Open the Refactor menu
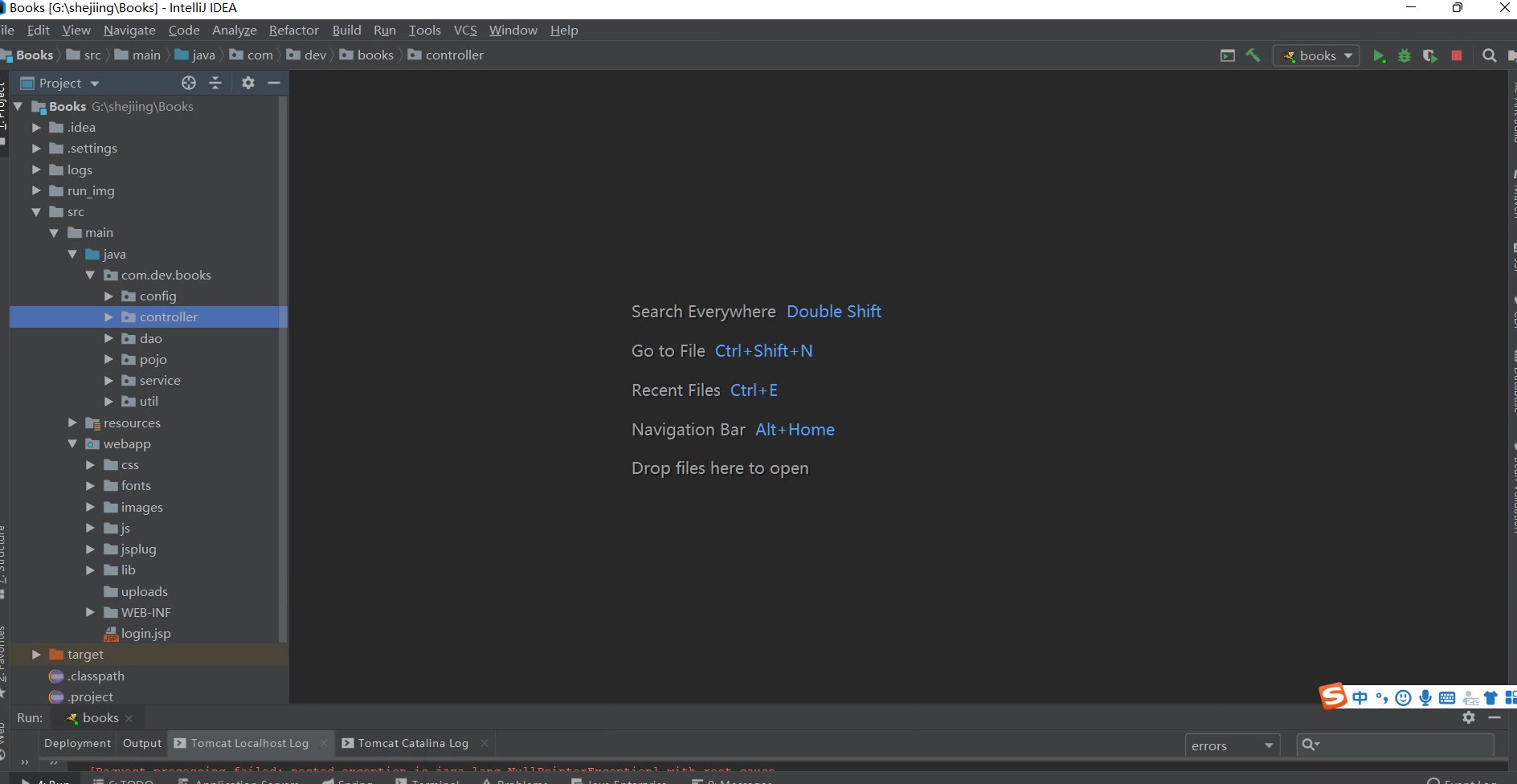This screenshot has height=784, width=1517. click(293, 30)
